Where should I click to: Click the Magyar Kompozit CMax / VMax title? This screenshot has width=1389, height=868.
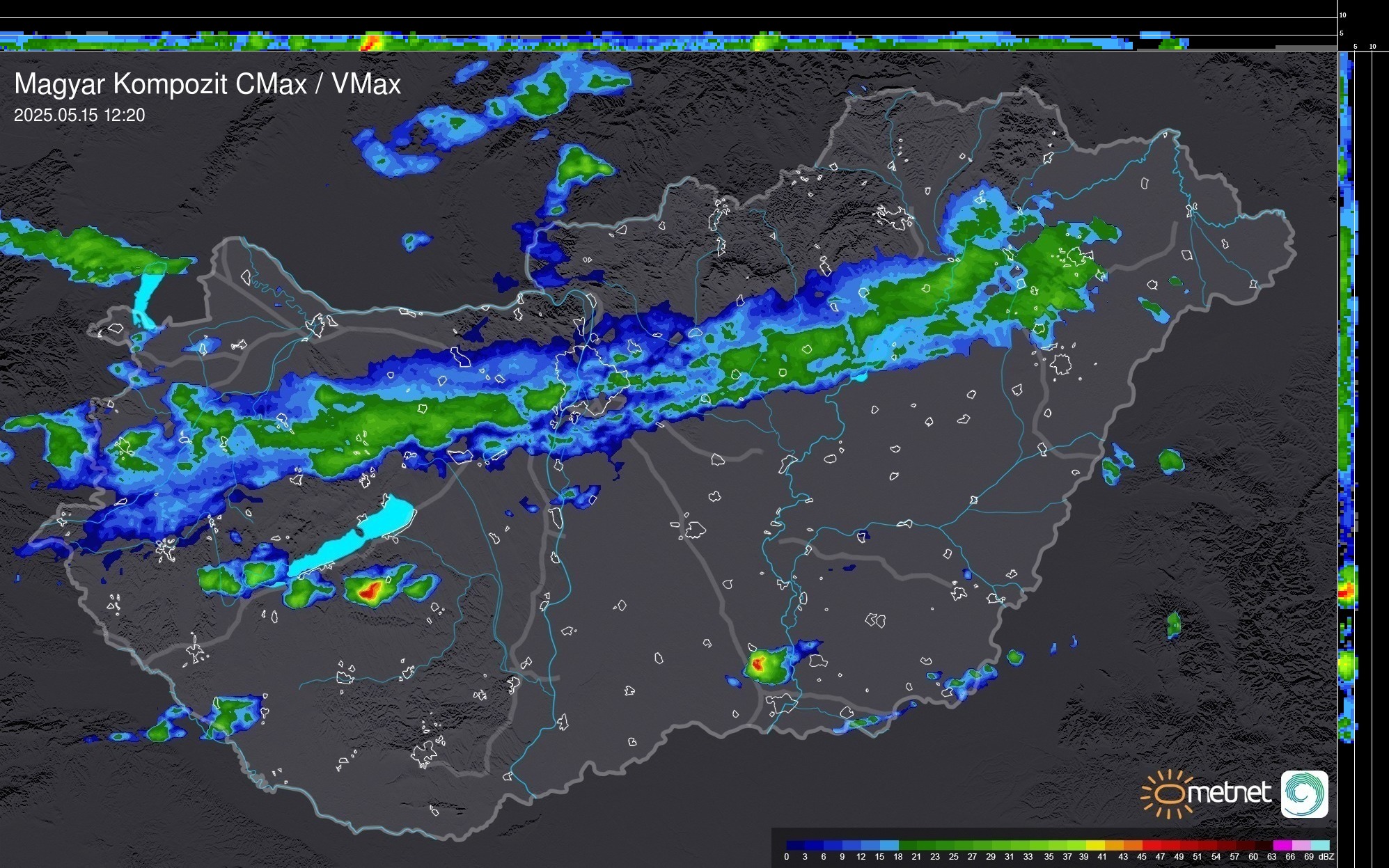pyautogui.click(x=207, y=84)
